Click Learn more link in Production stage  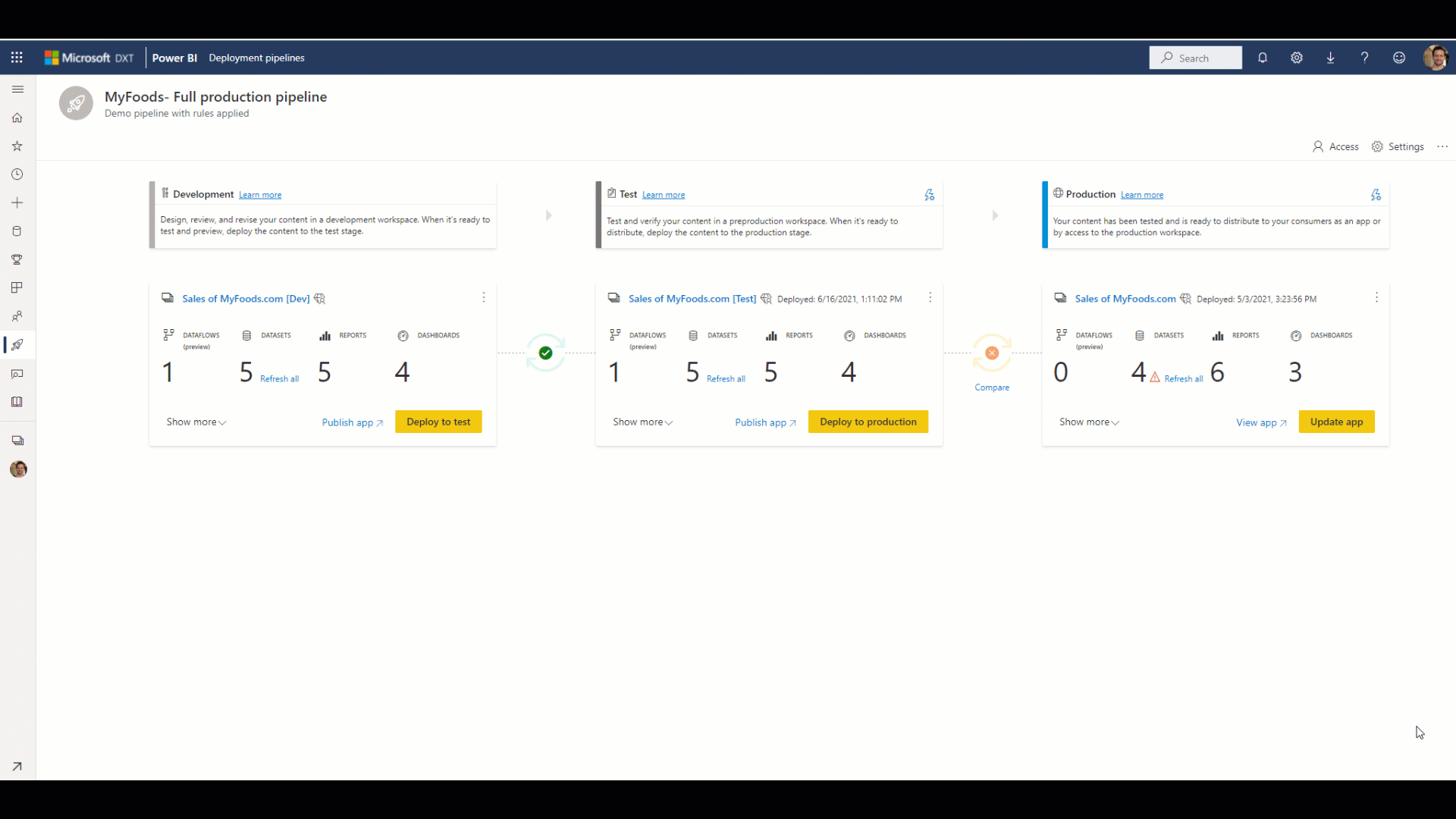point(1142,194)
